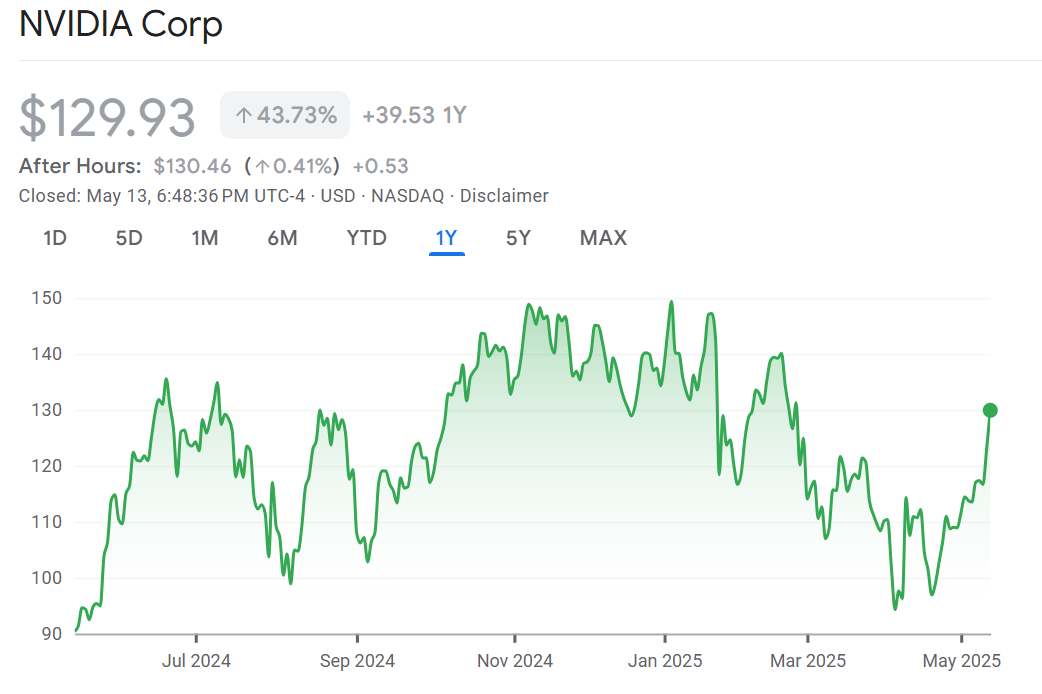Click the +39.53 1Y change text
Image resolution: width=1042 pixels, height=694 pixels.
point(414,115)
